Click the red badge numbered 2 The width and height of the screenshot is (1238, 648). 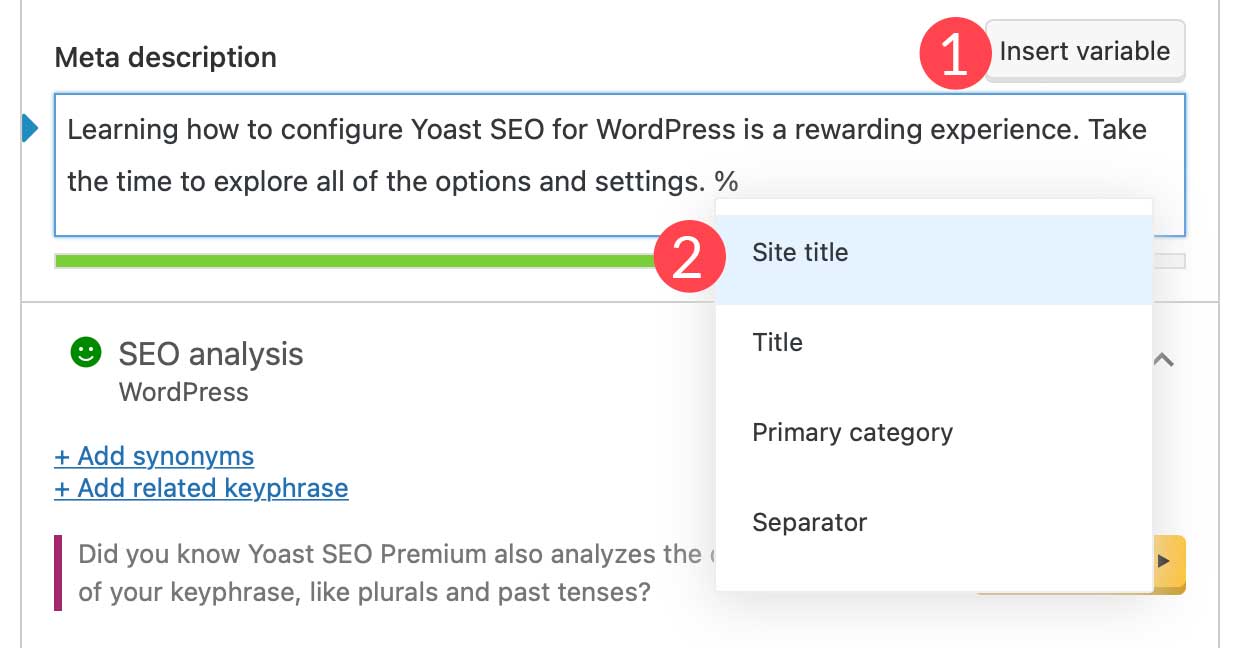(690, 258)
